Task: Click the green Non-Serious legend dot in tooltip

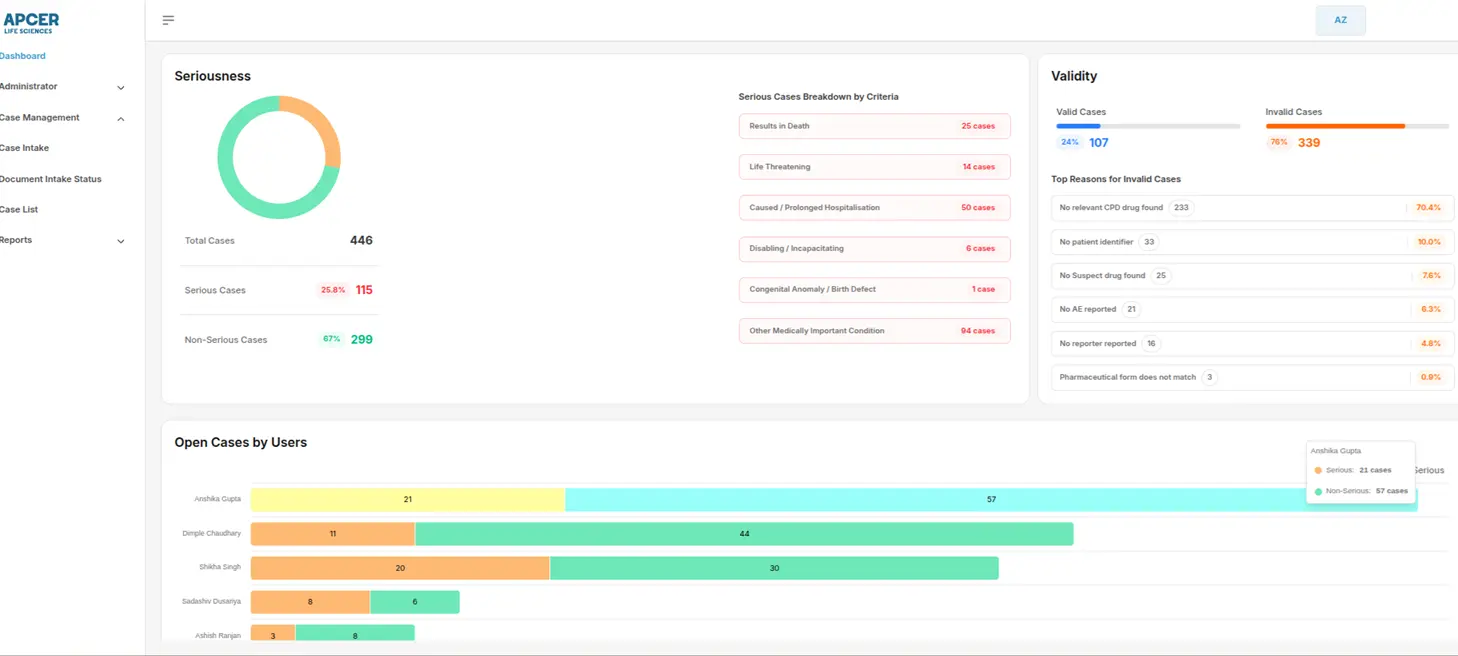Action: [1318, 490]
